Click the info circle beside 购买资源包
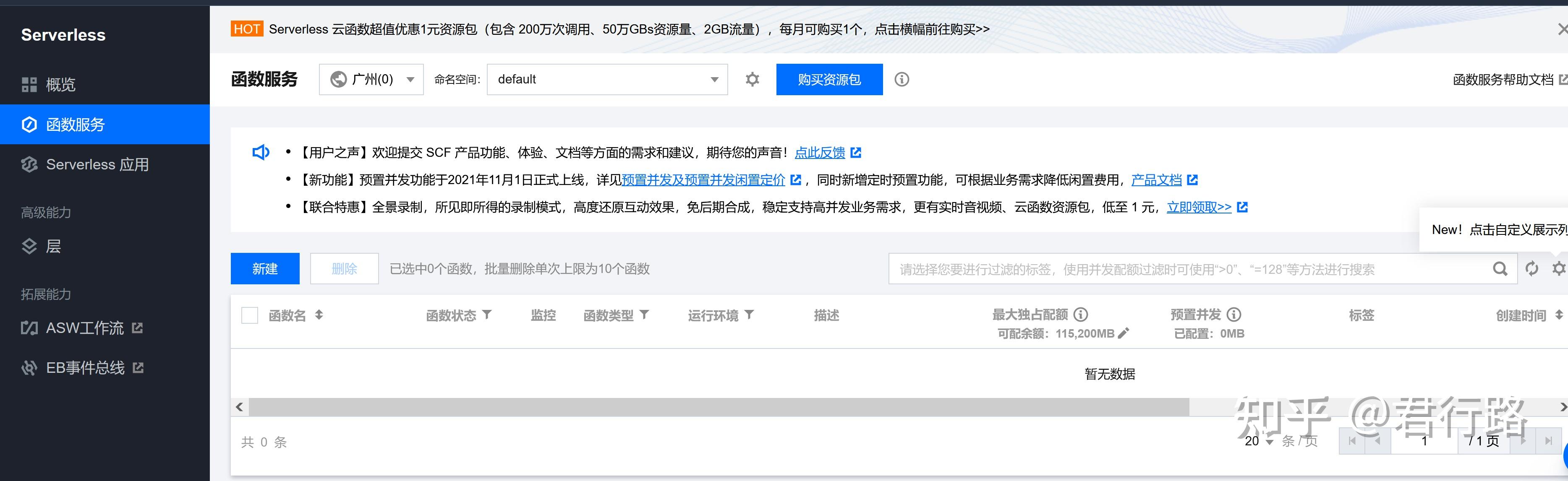This screenshot has height=481, width=1568. coord(902,79)
